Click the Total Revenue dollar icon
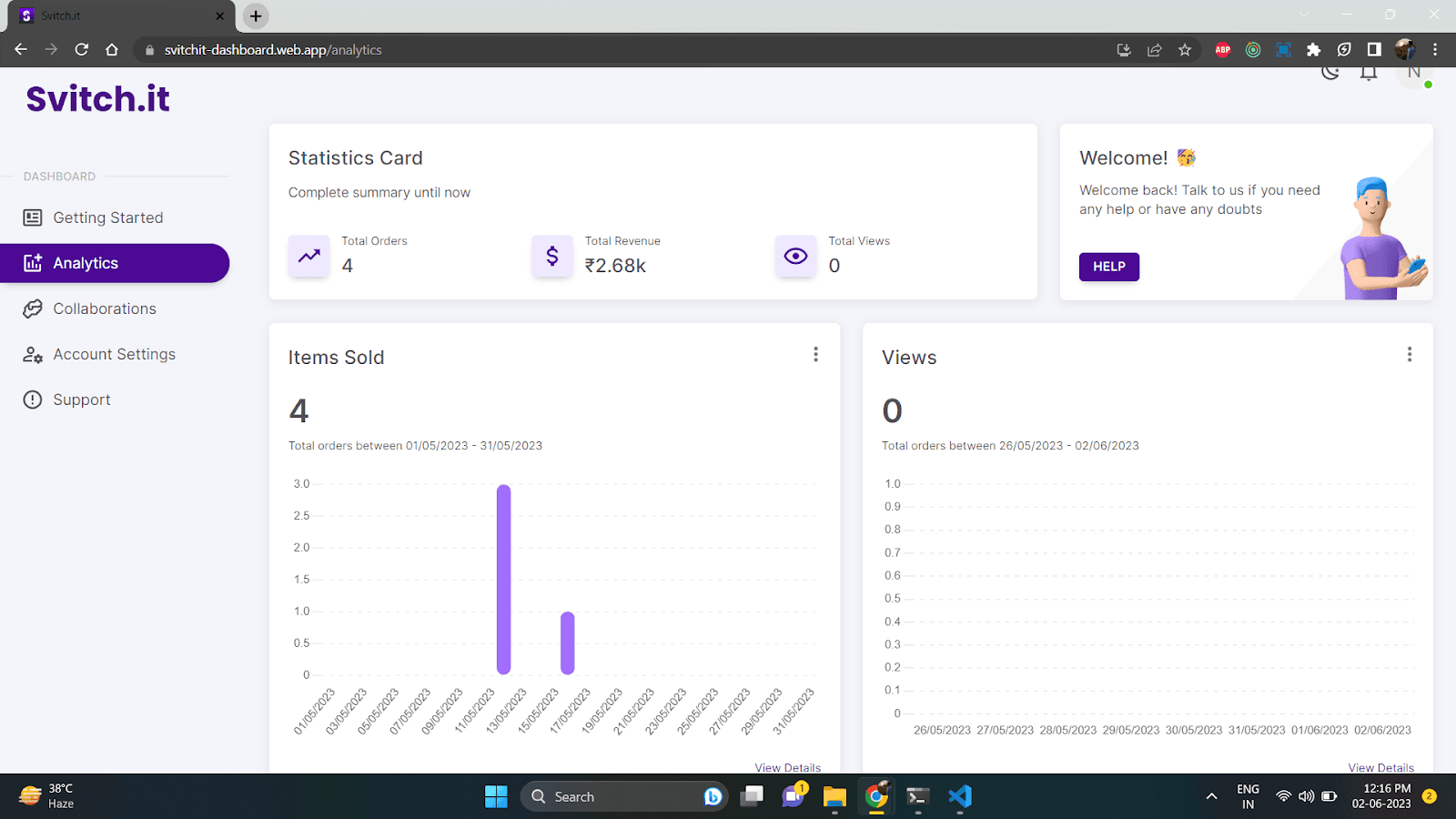 (552, 256)
